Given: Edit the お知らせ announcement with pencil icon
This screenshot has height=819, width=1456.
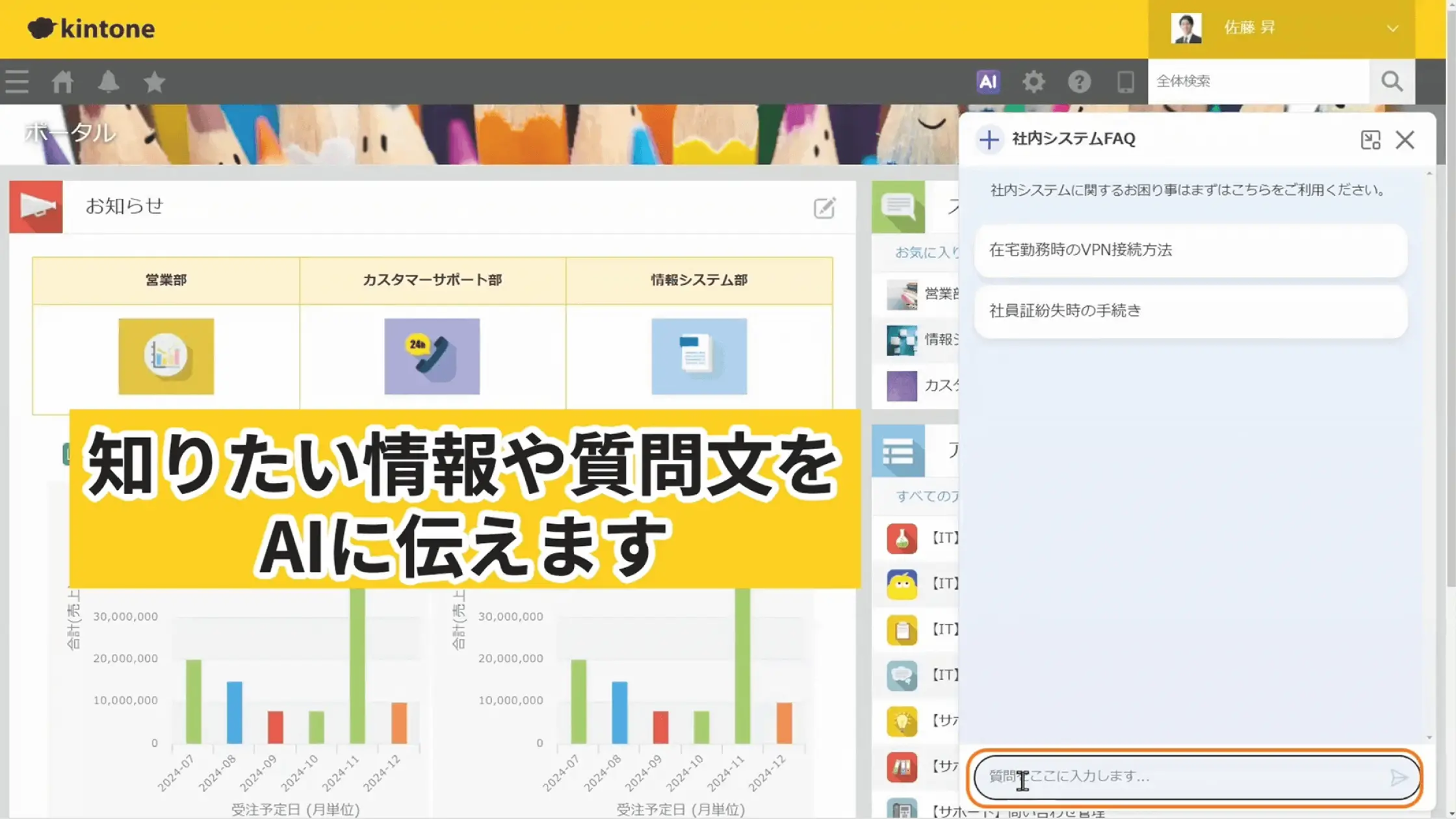Looking at the screenshot, I should (824, 208).
